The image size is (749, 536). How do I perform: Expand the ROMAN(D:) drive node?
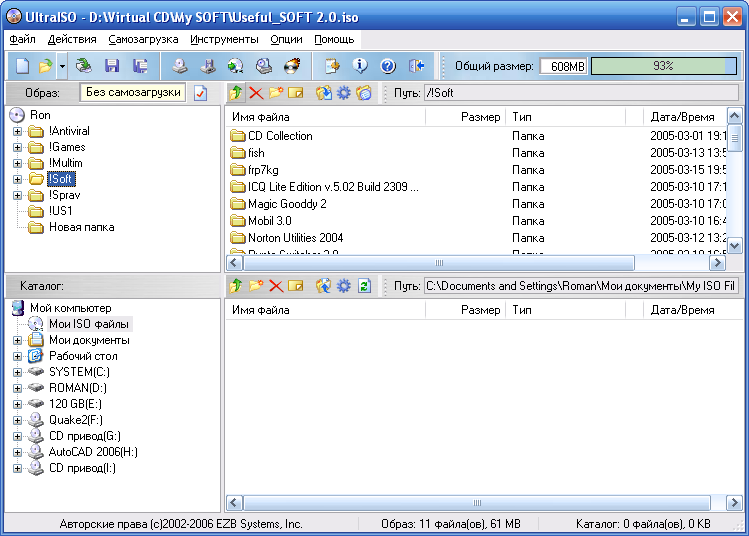[17, 388]
